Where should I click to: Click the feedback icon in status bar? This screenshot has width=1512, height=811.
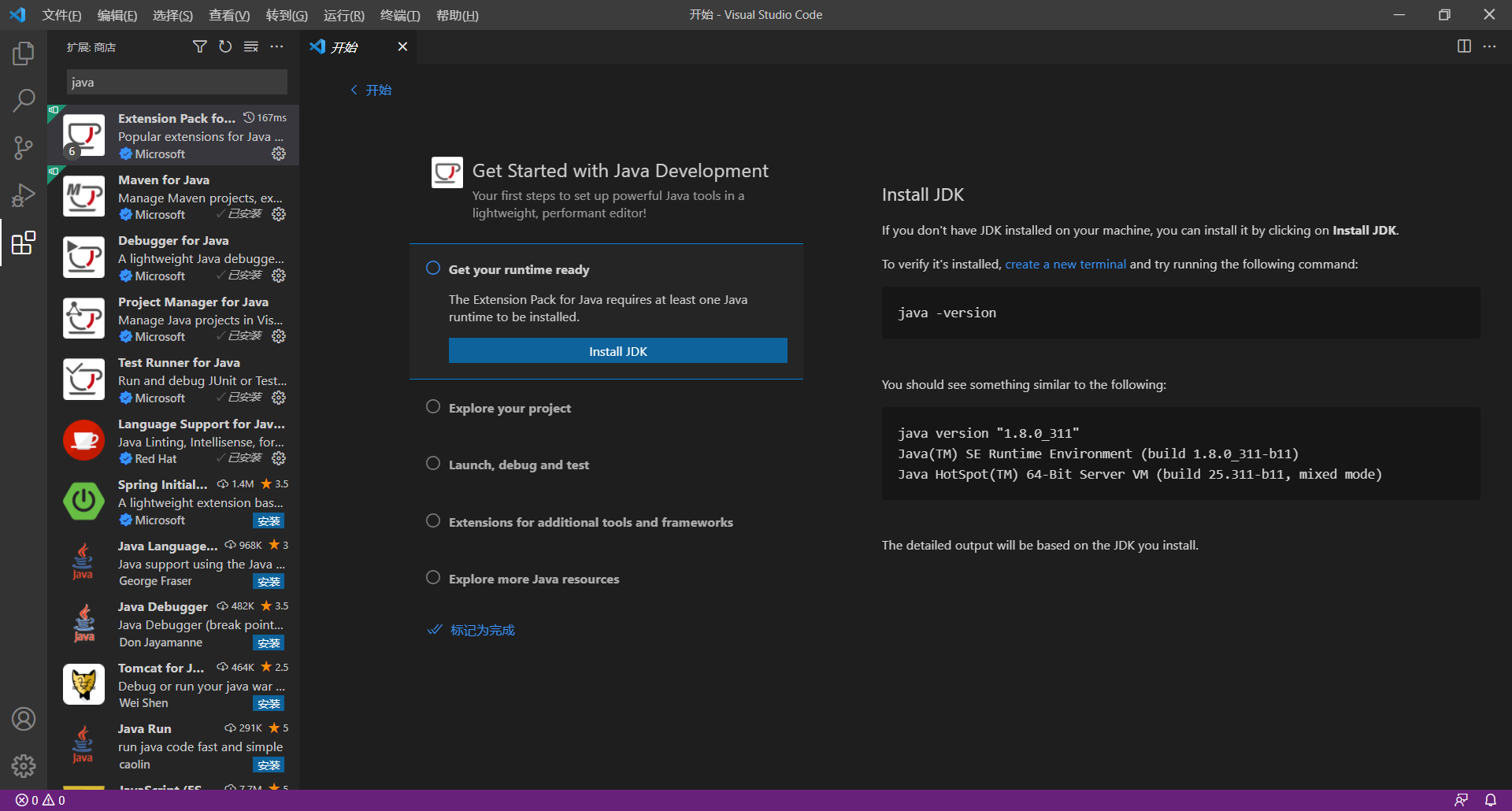1461,800
